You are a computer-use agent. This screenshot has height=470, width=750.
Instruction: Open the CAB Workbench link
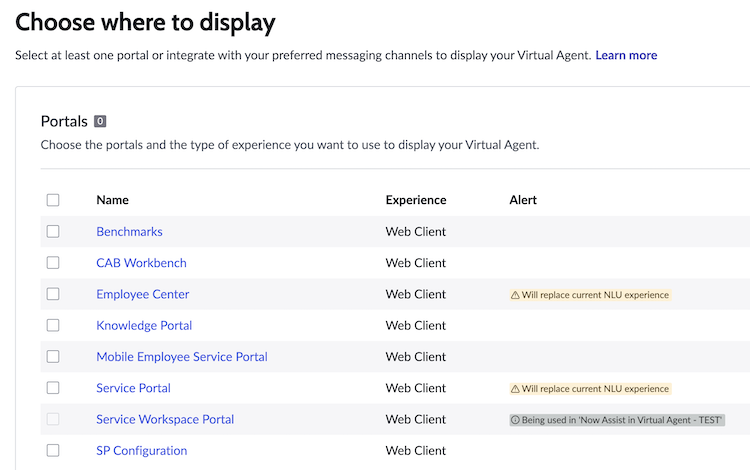click(141, 263)
